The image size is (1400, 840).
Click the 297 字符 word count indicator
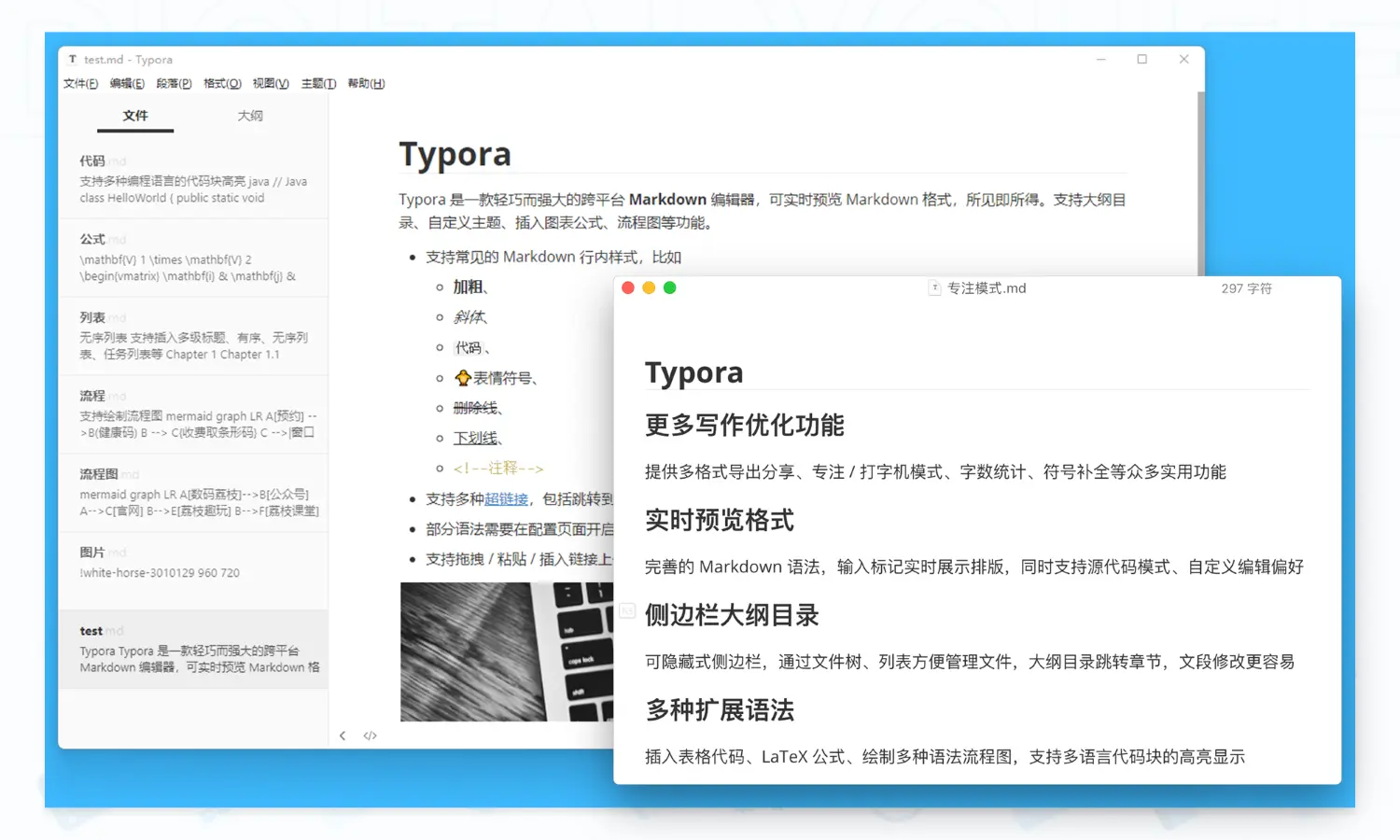1246,288
